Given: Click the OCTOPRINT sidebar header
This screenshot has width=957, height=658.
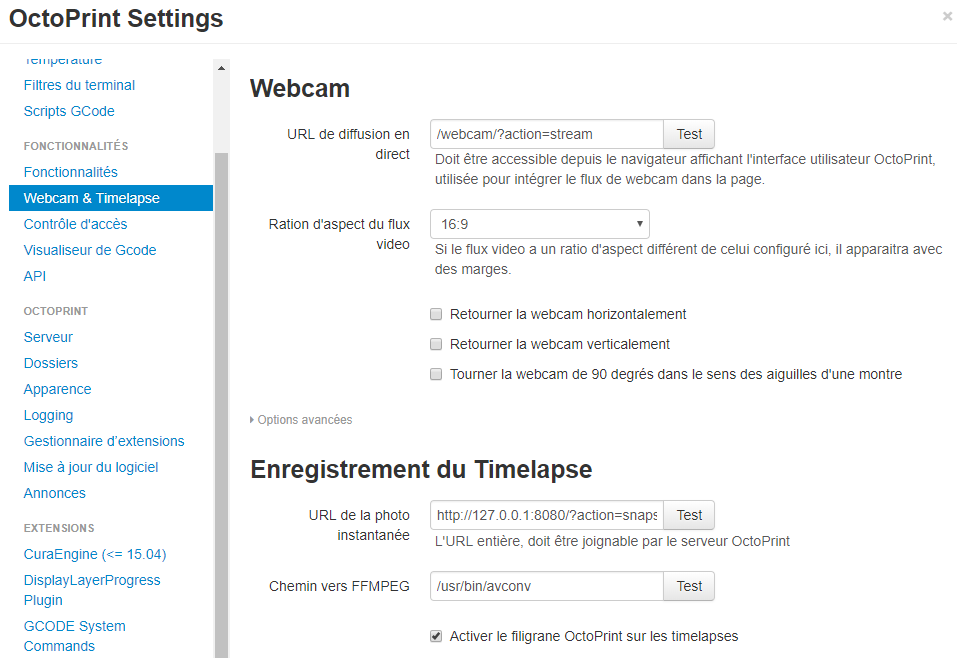Looking at the screenshot, I should pyautogui.click(x=56, y=311).
